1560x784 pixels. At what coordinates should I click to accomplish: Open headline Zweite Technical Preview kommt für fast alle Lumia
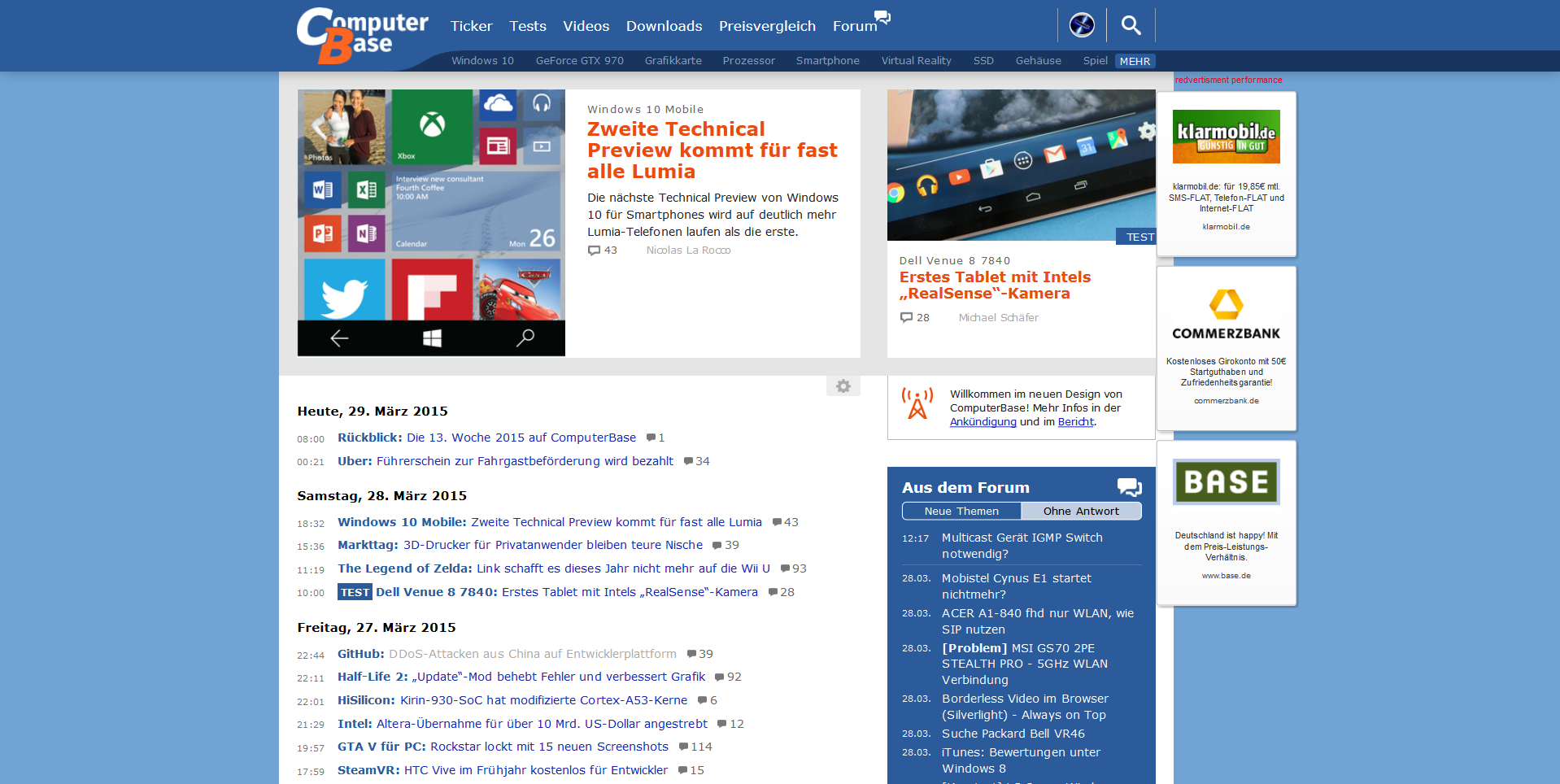[x=712, y=150]
